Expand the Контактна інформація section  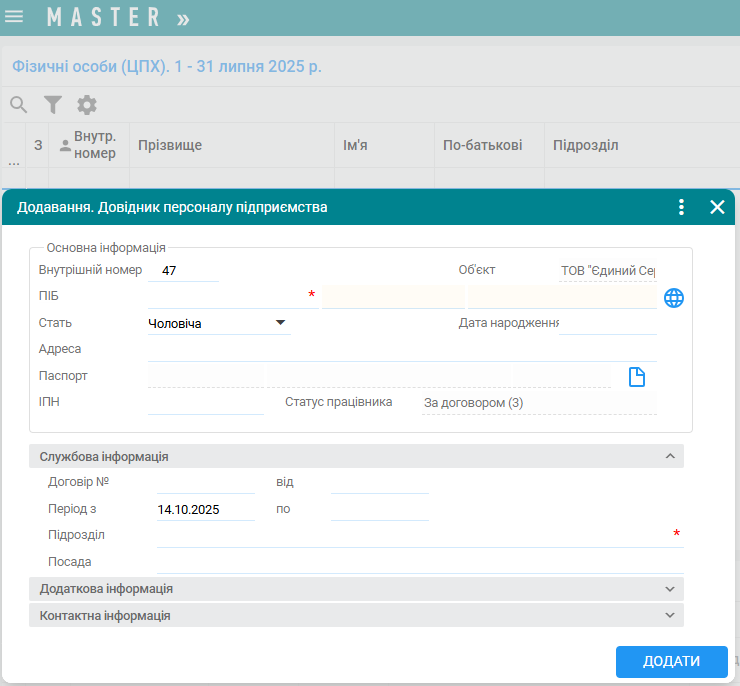click(670, 615)
